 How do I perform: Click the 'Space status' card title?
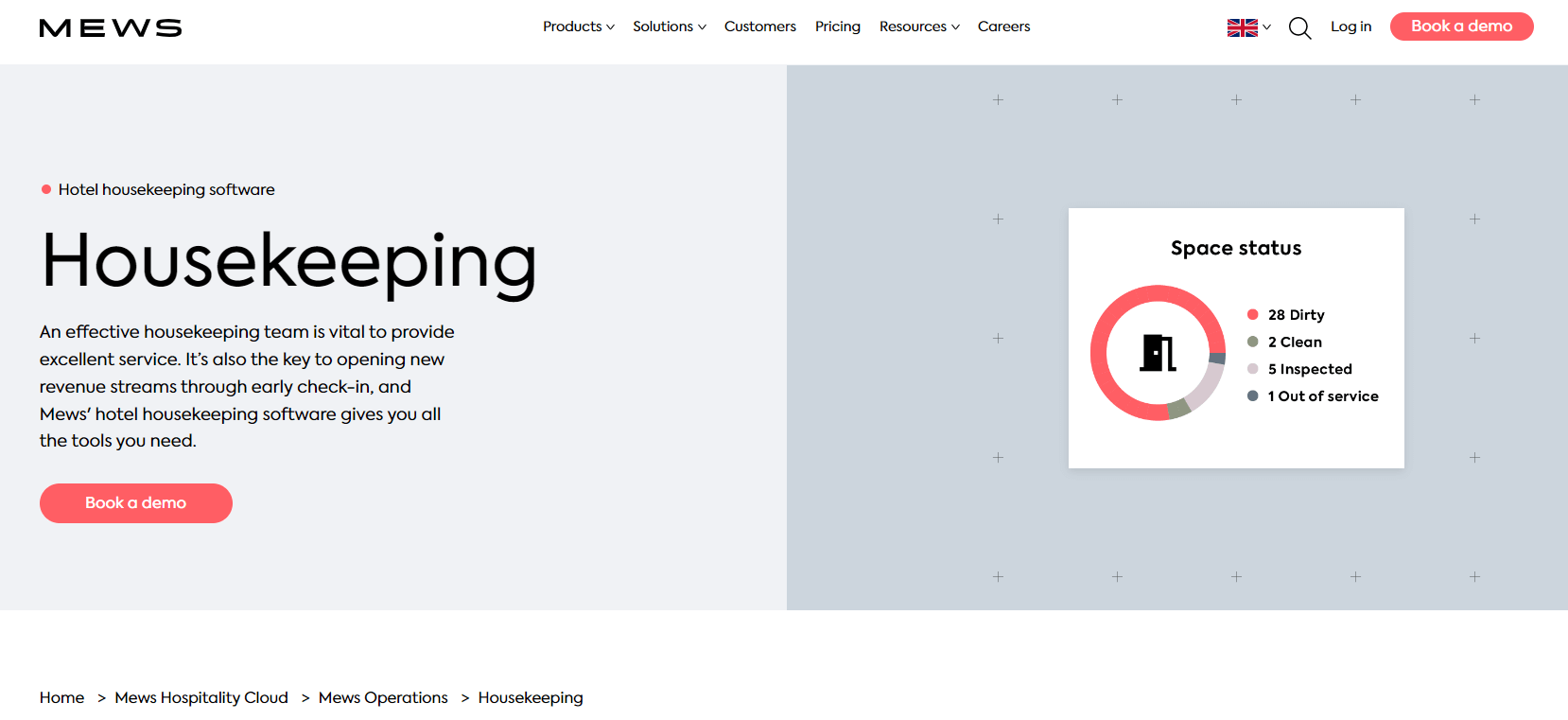(x=1236, y=248)
